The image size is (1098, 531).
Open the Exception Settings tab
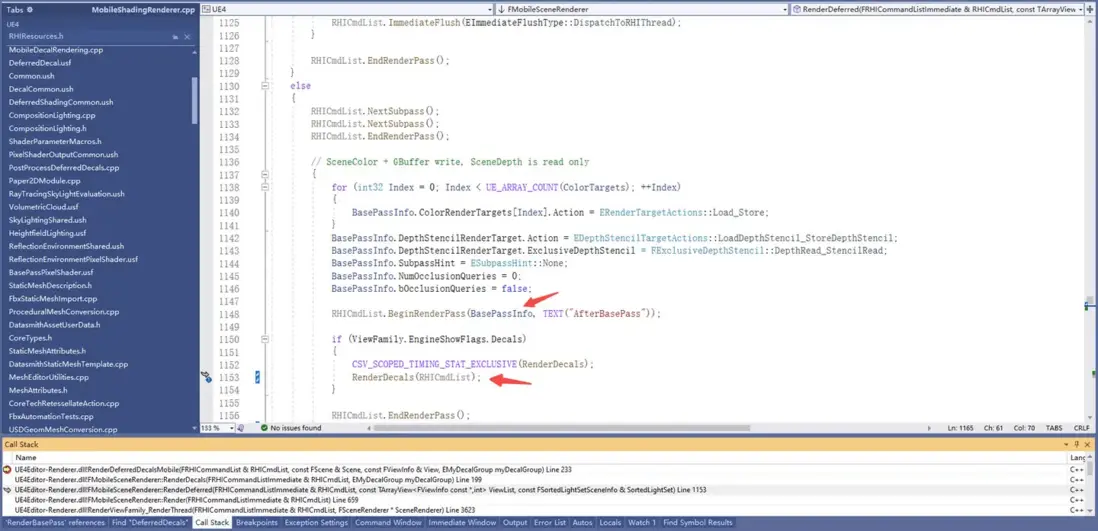point(315,523)
